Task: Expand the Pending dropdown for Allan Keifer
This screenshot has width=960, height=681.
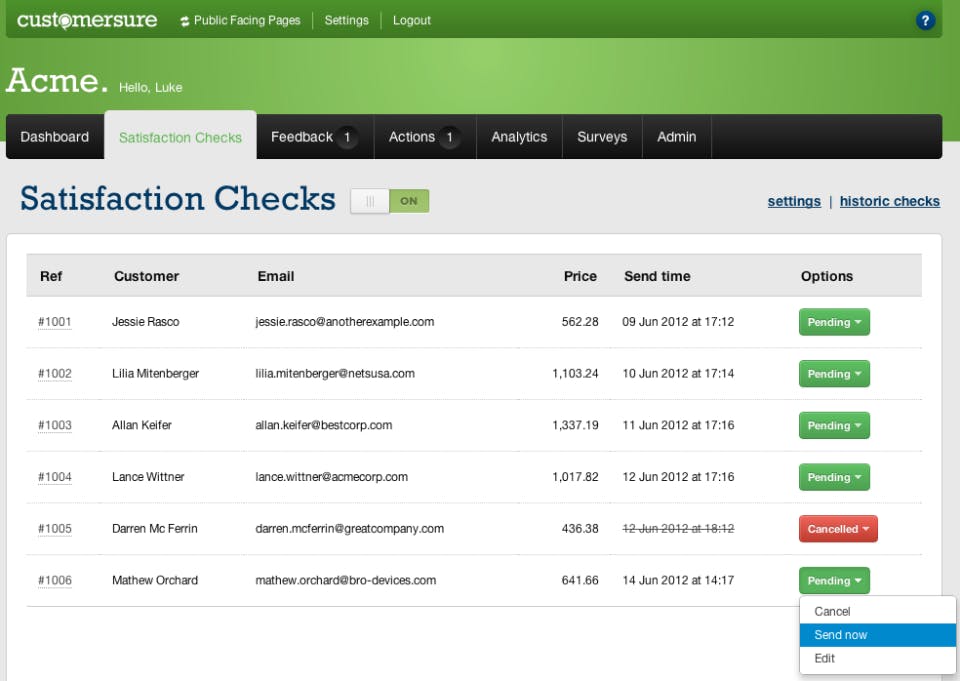Action: point(834,426)
